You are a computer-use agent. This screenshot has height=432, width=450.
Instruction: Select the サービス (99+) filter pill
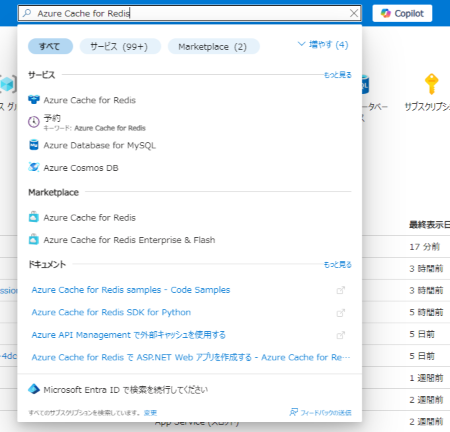click(x=120, y=46)
